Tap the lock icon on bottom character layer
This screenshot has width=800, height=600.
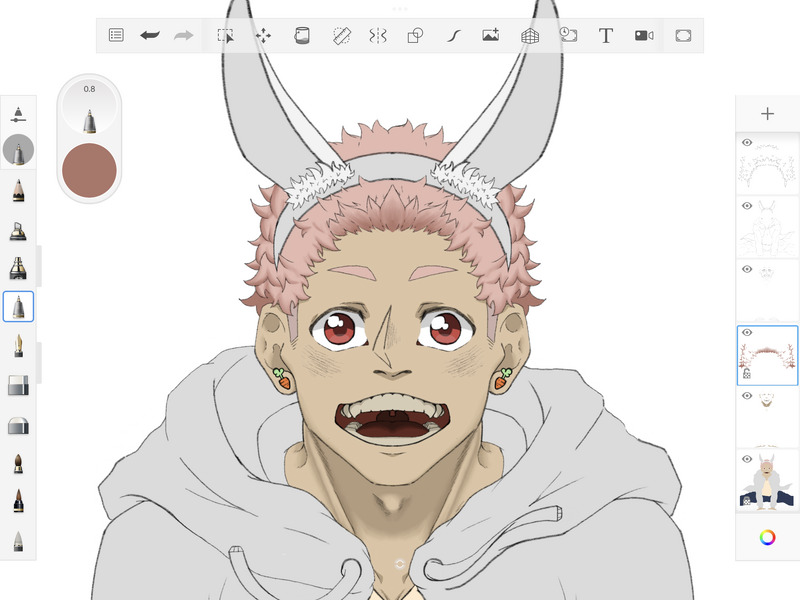click(746, 501)
